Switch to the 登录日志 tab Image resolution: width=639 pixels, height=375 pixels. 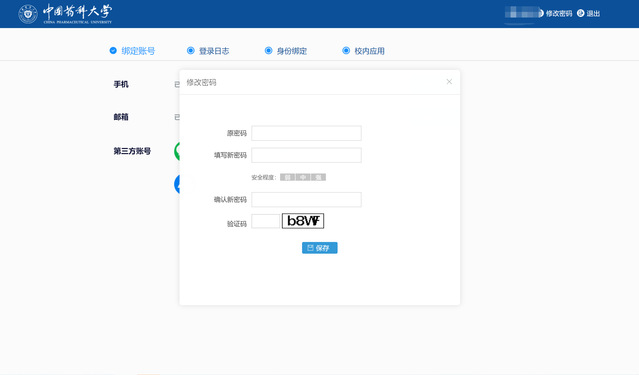pyautogui.click(x=214, y=51)
